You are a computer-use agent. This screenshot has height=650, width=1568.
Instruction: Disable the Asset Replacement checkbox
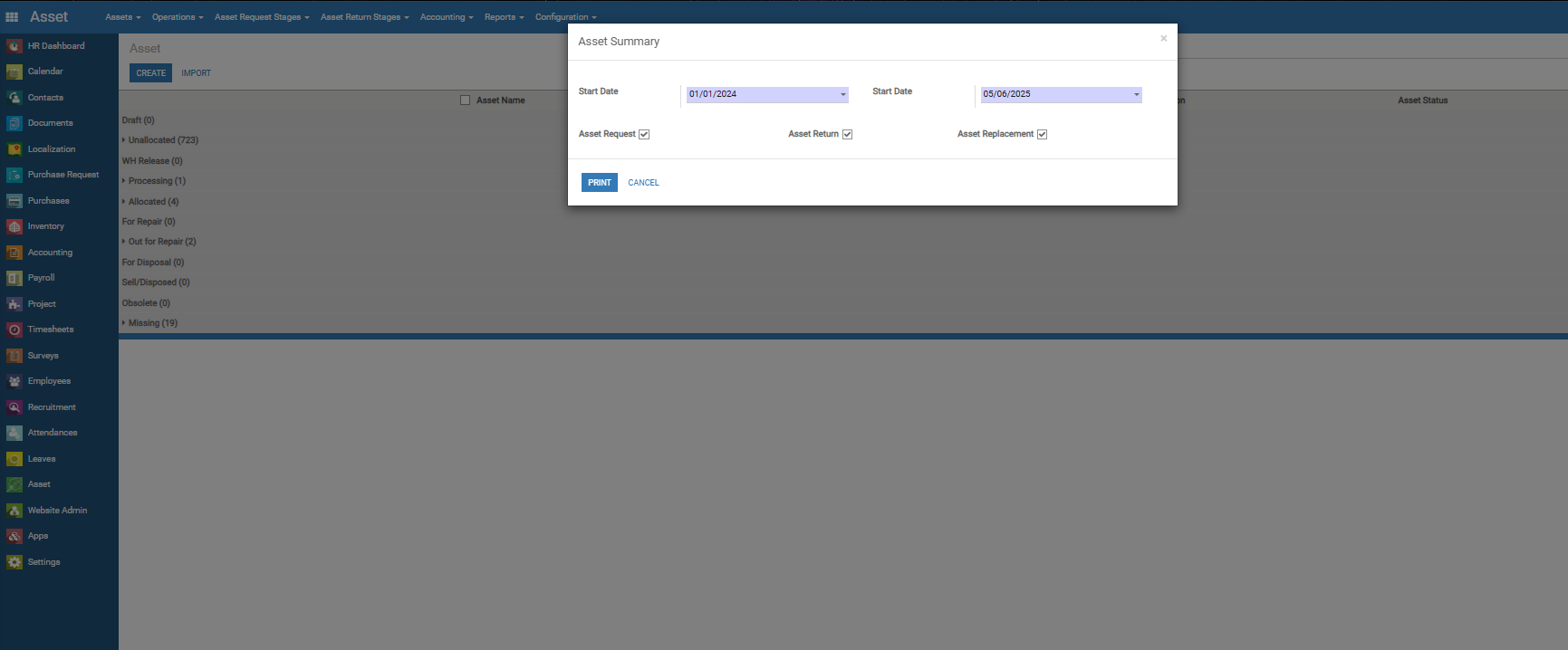coord(1042,134)
